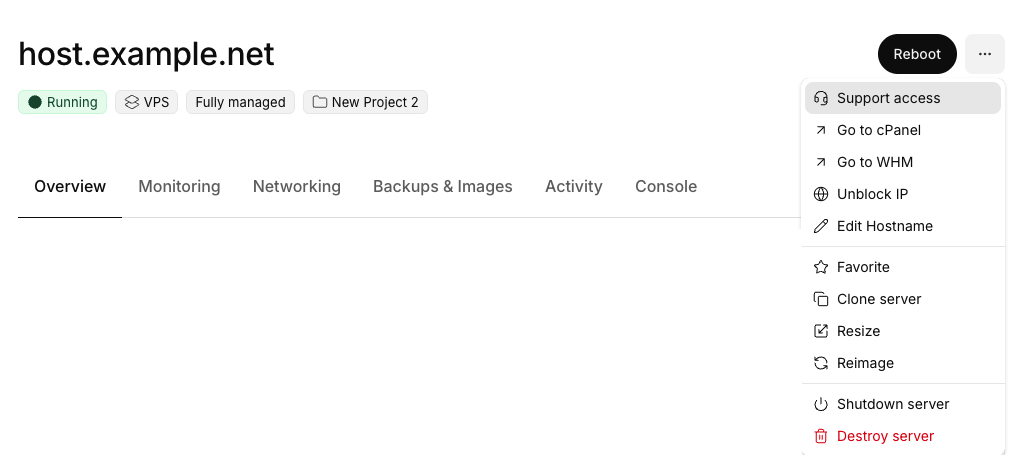
Task: Click the New Project 2 folder tag
Action: pyautogui.click(x=365, y=102)
